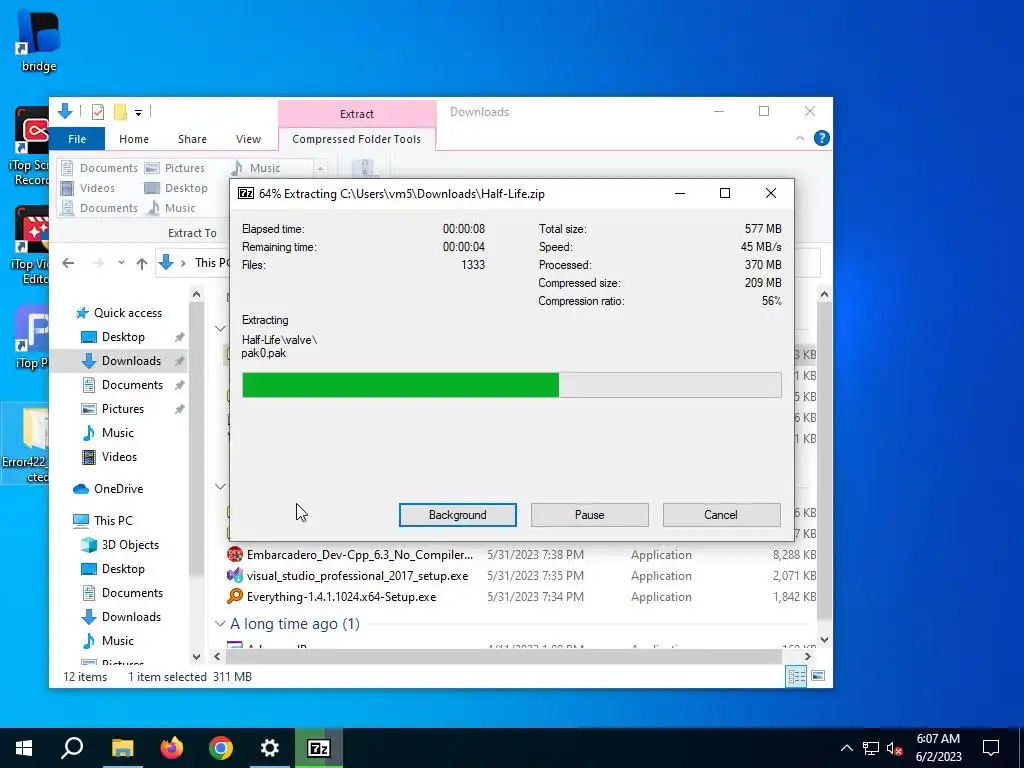The image size is (1024, 768).
Task: Open recent locations dropdown arrow
Action: click(x=121, y=263)
